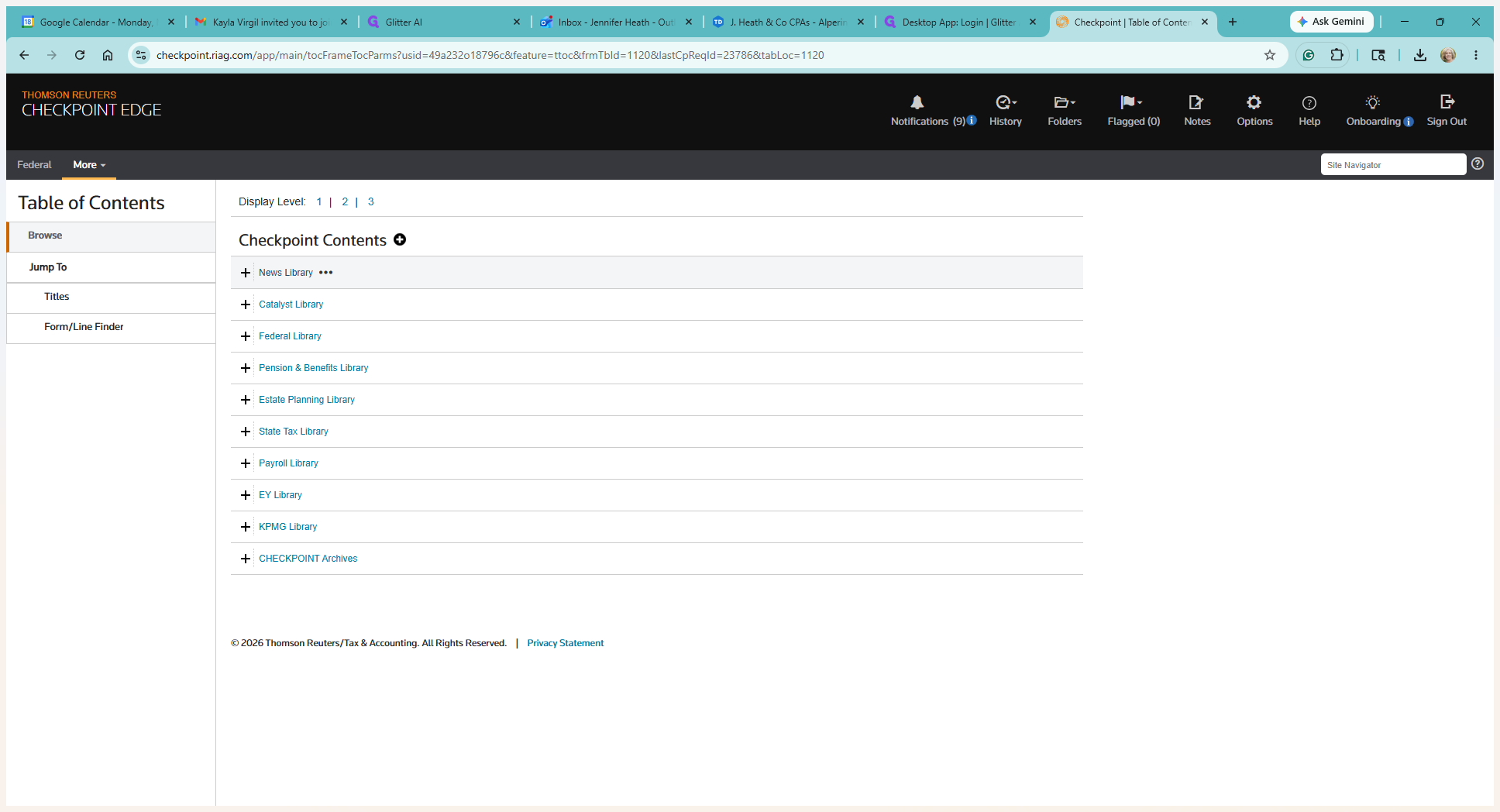Click the Sign Out icon
Viewport: 1500px width, 812px height.
coord(1447,101)
